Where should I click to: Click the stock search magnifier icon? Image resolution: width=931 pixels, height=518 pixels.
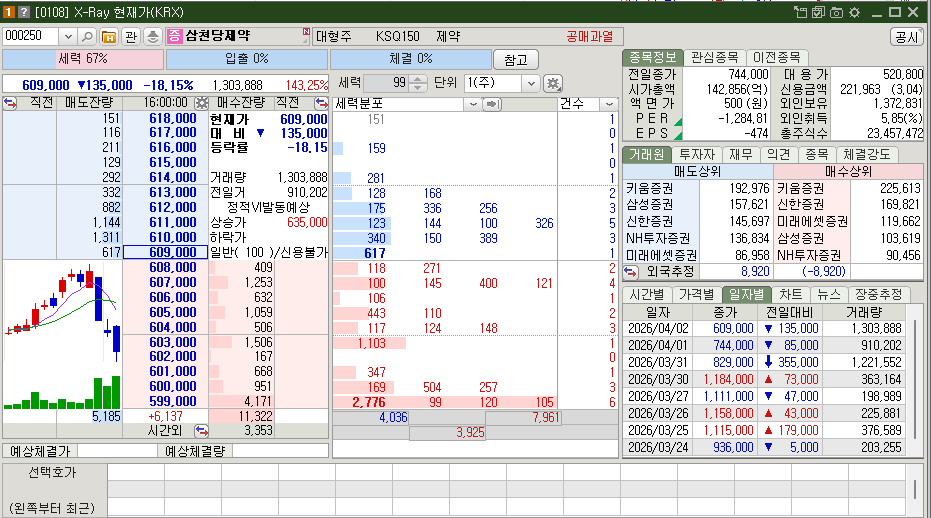click(x=87, y=37)
